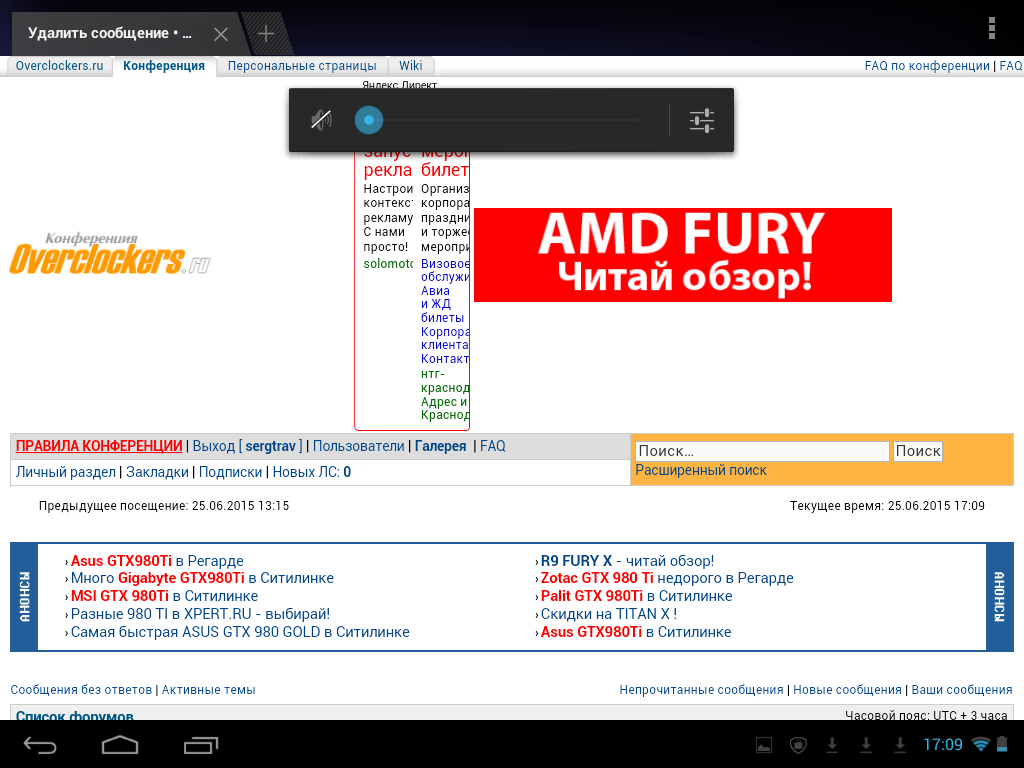This screenshot has width=1024, height=768.
Task: Open Zotac GTX 980 Ti в Регарде link
Action: click(x=667, y=578)
